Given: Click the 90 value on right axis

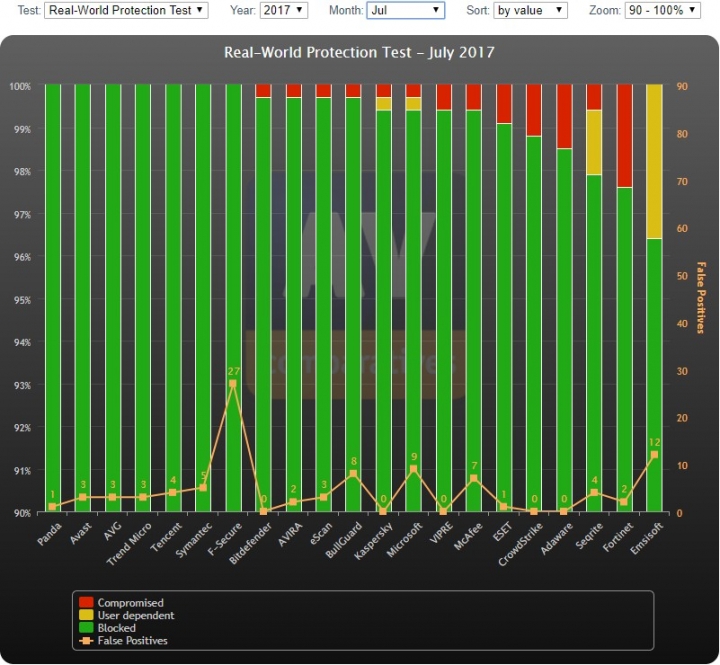Looking at the screenshot, I should pyautogui.click(x=682, y=86).
